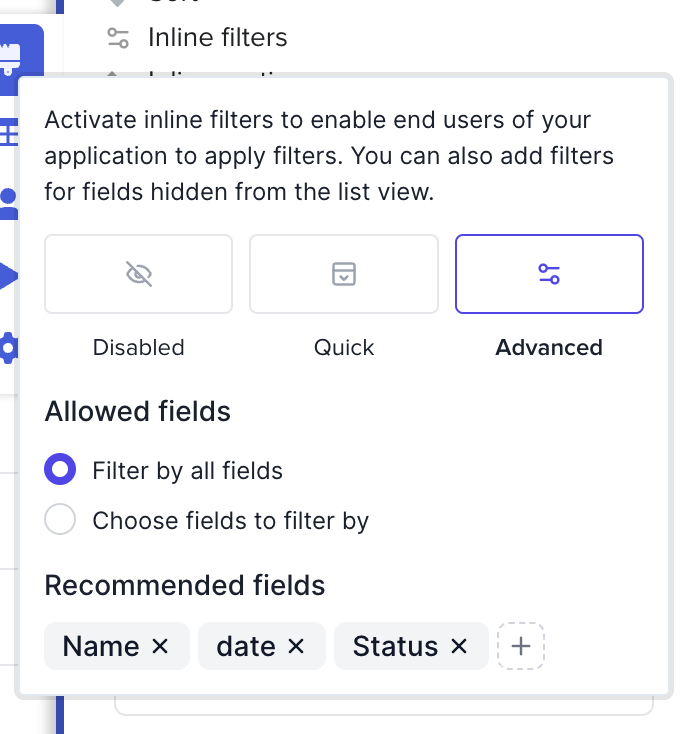Click the play icon in left sidebar
This screenshot has width=692, height=734.
tap(9, 276)
